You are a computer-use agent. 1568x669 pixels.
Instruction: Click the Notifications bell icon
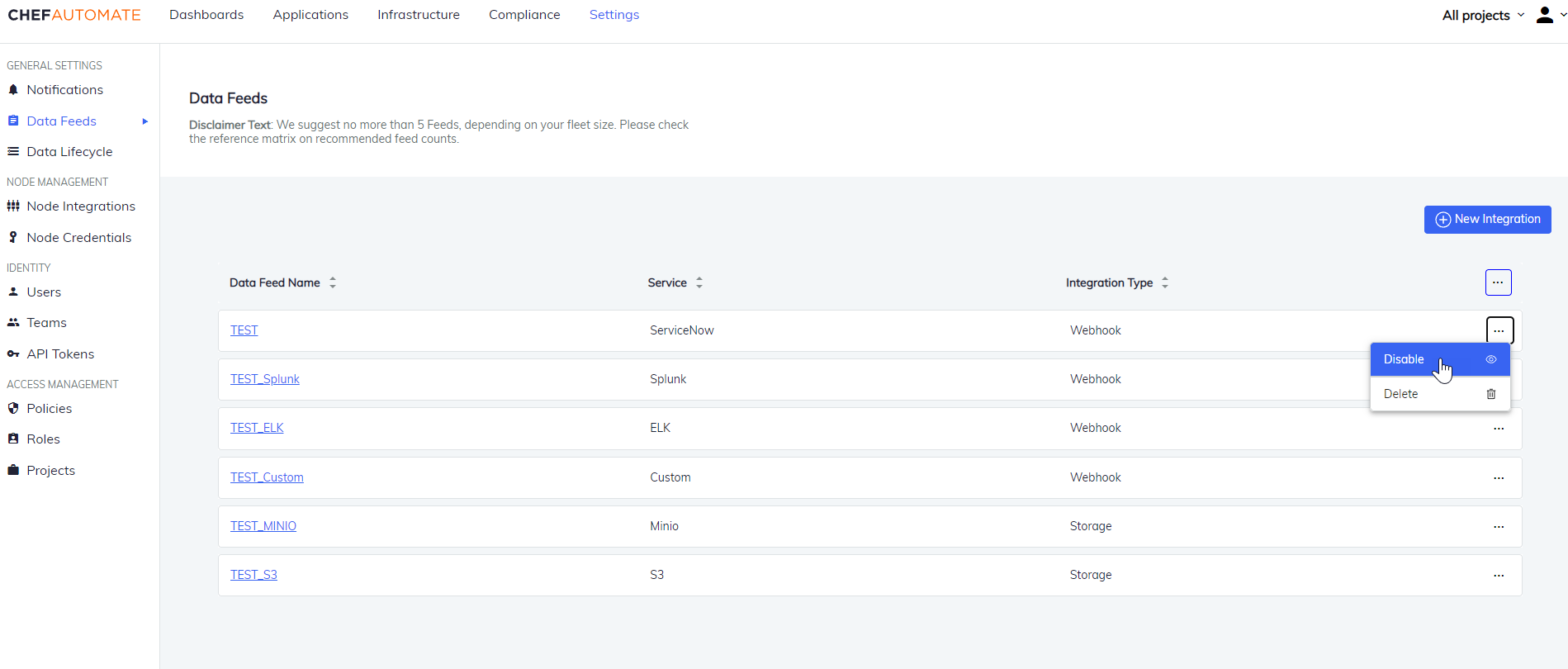(x=13, y=90)
